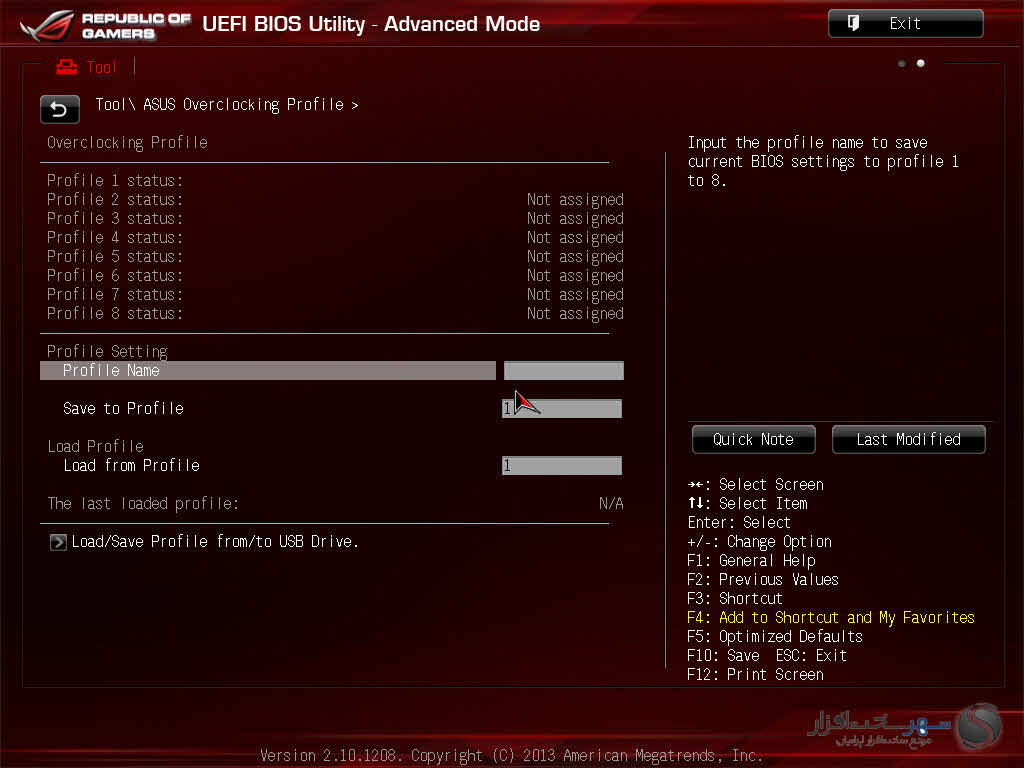Open the Tool tab
The height and width of the screenshot is (768, 1024).
coord(87,67)
